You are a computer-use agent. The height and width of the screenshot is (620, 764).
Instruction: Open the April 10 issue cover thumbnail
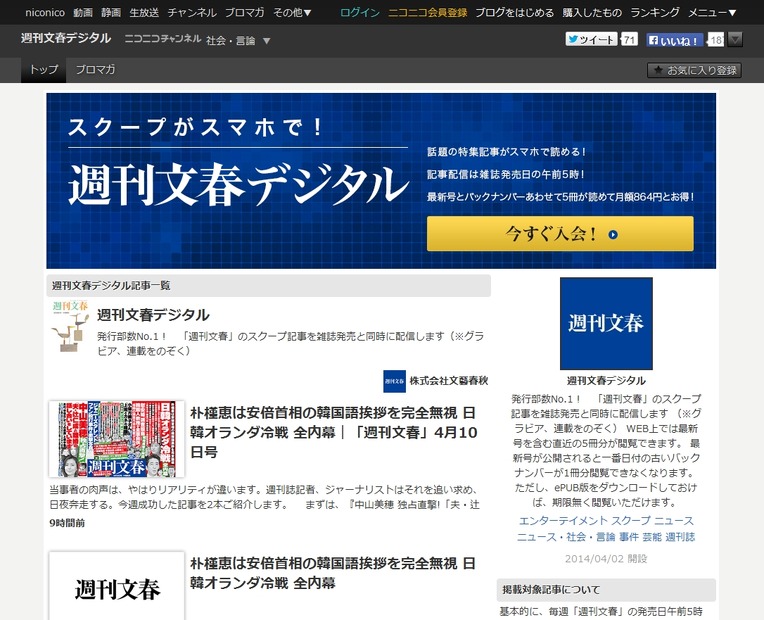(x=116, y=439)
